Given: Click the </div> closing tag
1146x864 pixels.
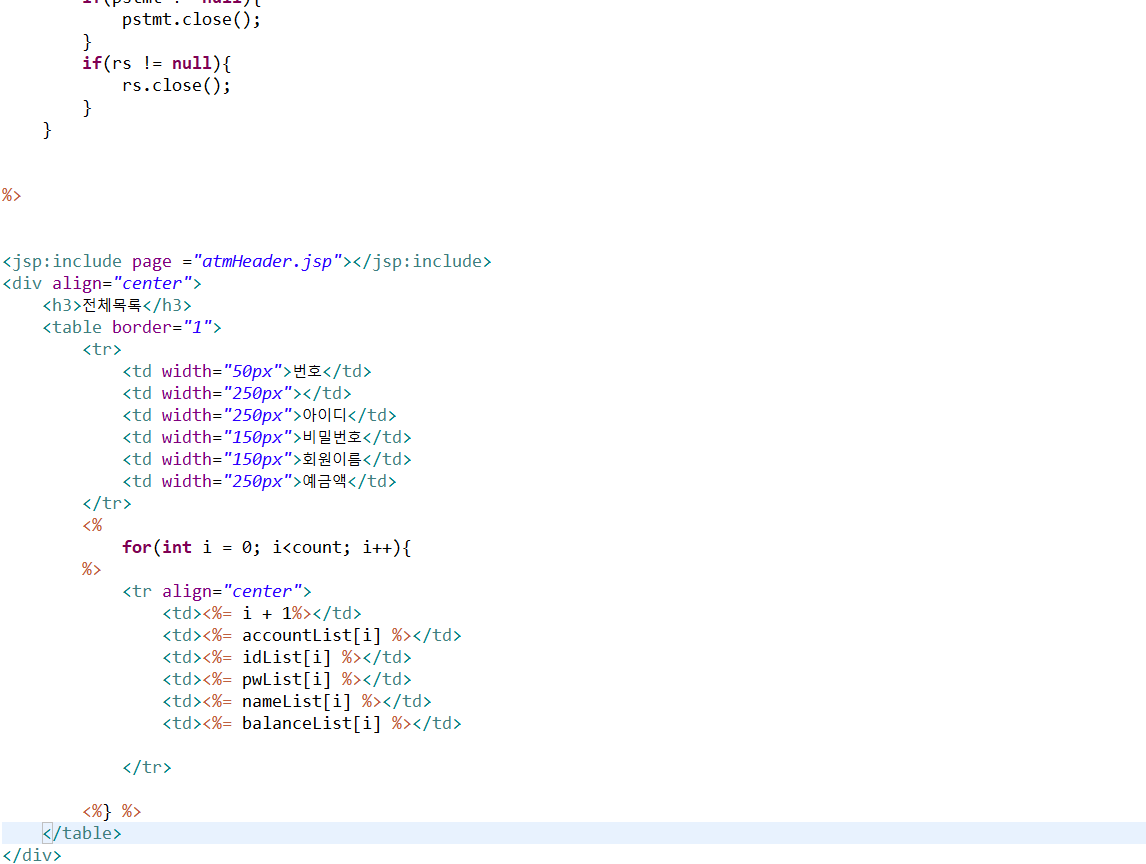Looking at the screenshot, I should [x=32, y=854].
